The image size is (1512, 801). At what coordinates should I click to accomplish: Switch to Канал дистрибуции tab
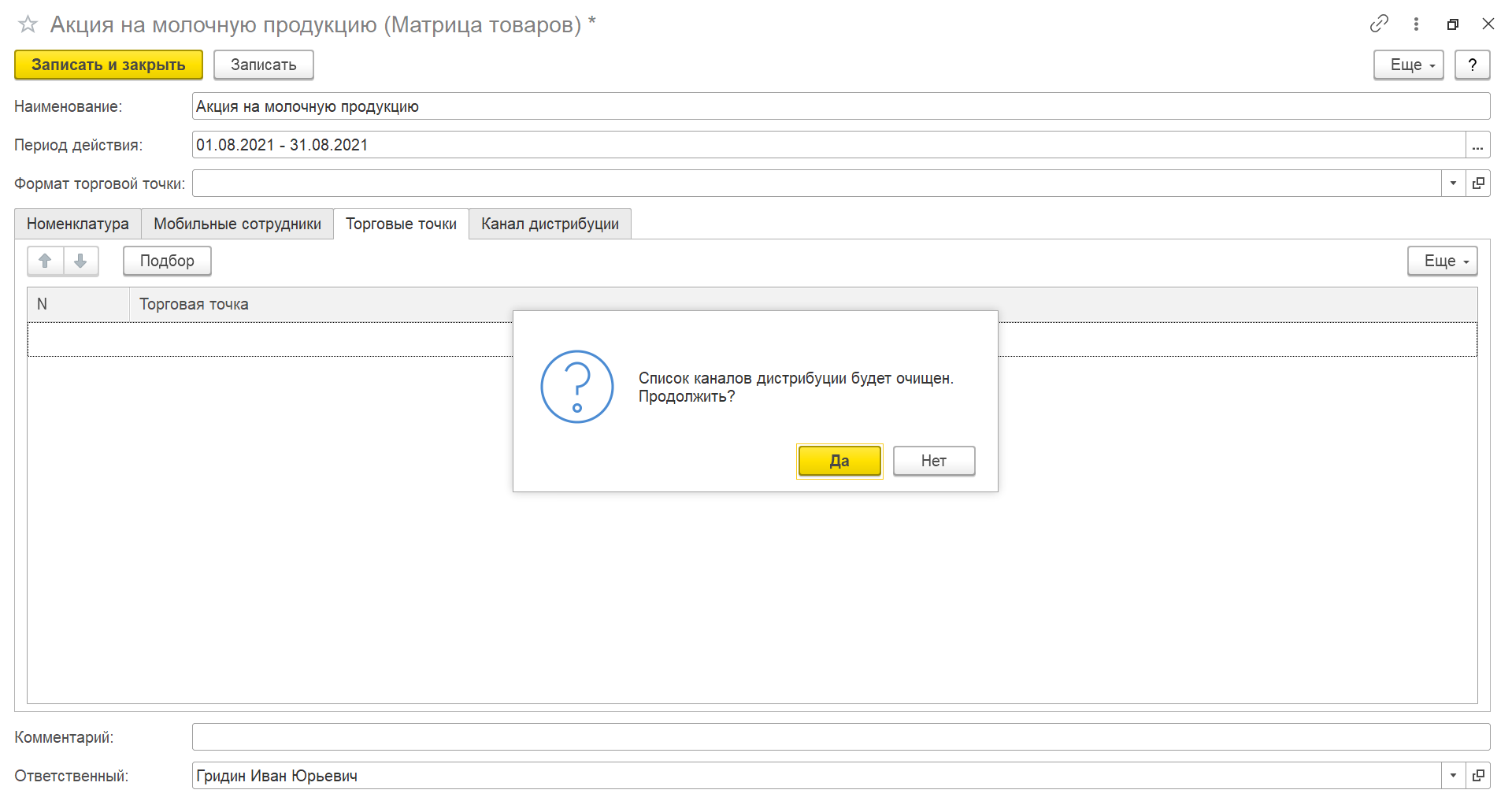(x=550, y=224)
